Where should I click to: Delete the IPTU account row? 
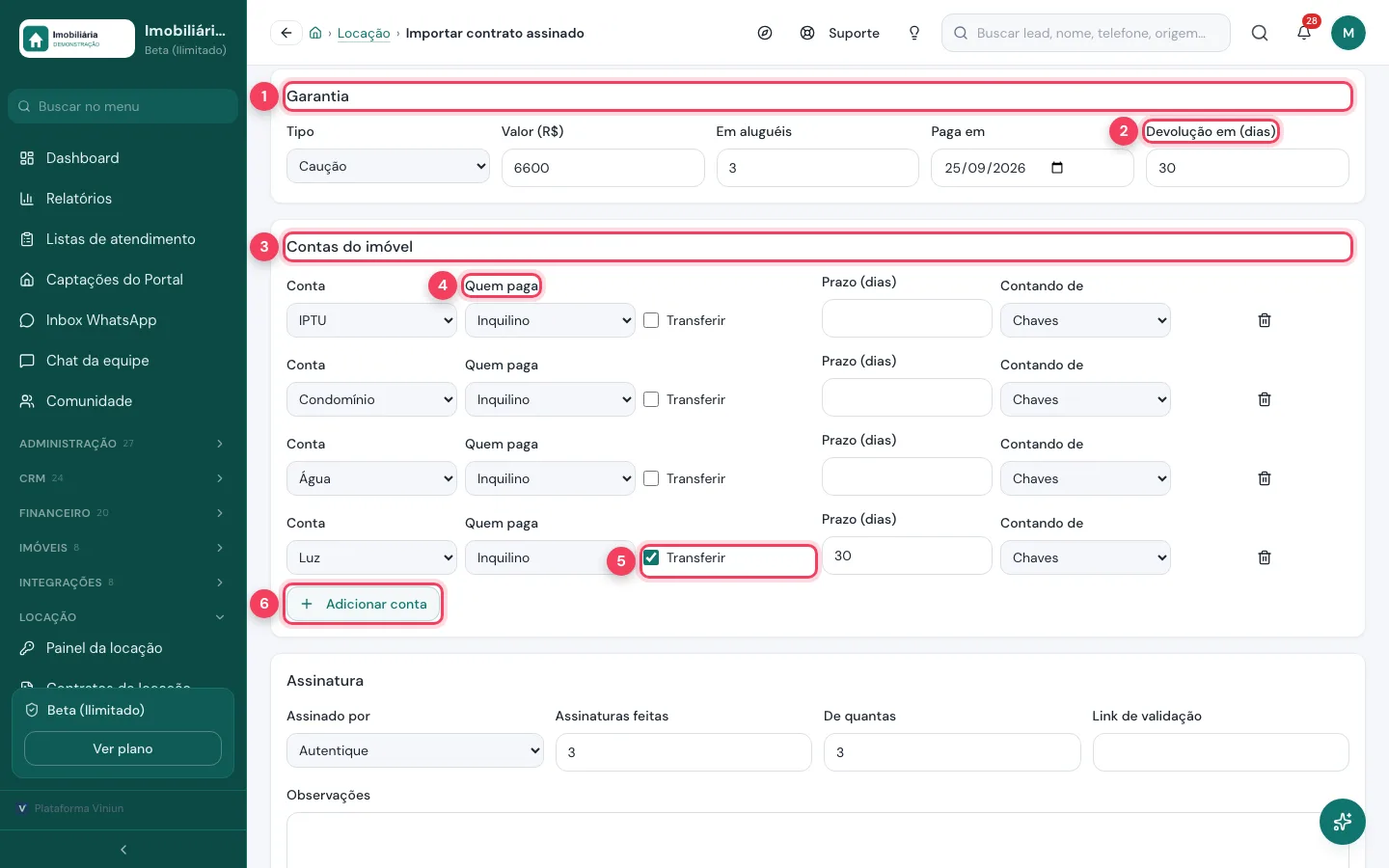[x=1265, y=320]
